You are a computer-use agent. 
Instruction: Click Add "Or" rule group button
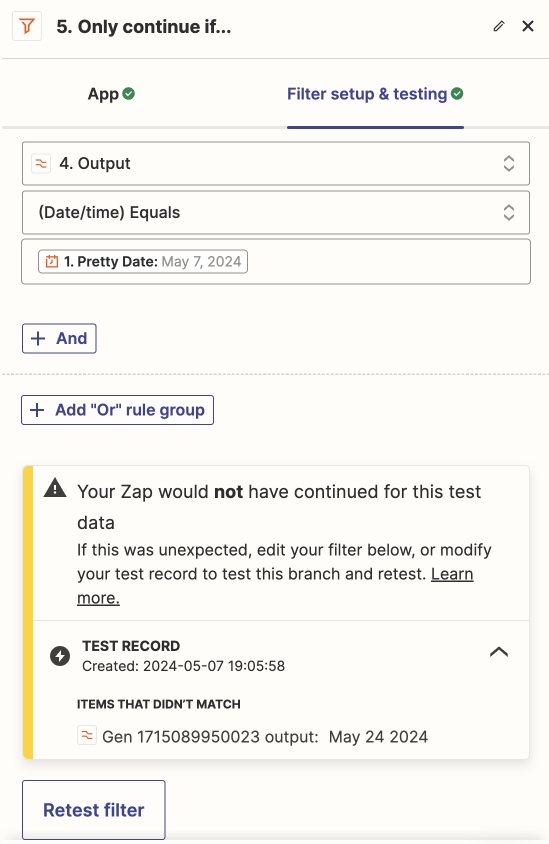coord(117,410)
